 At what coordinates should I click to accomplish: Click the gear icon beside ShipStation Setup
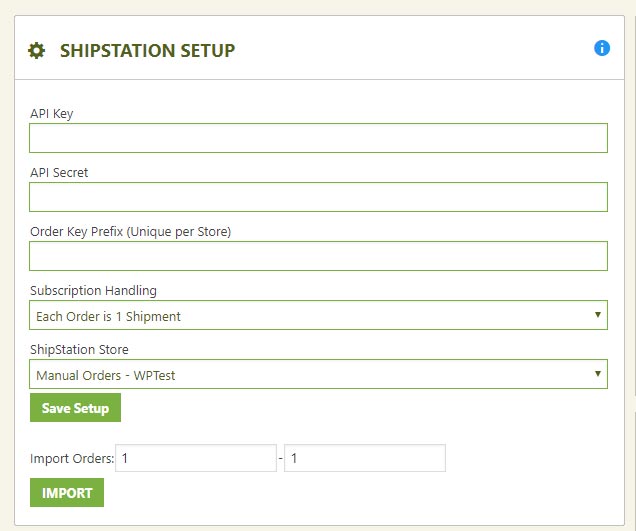click(x=37, y=50)
